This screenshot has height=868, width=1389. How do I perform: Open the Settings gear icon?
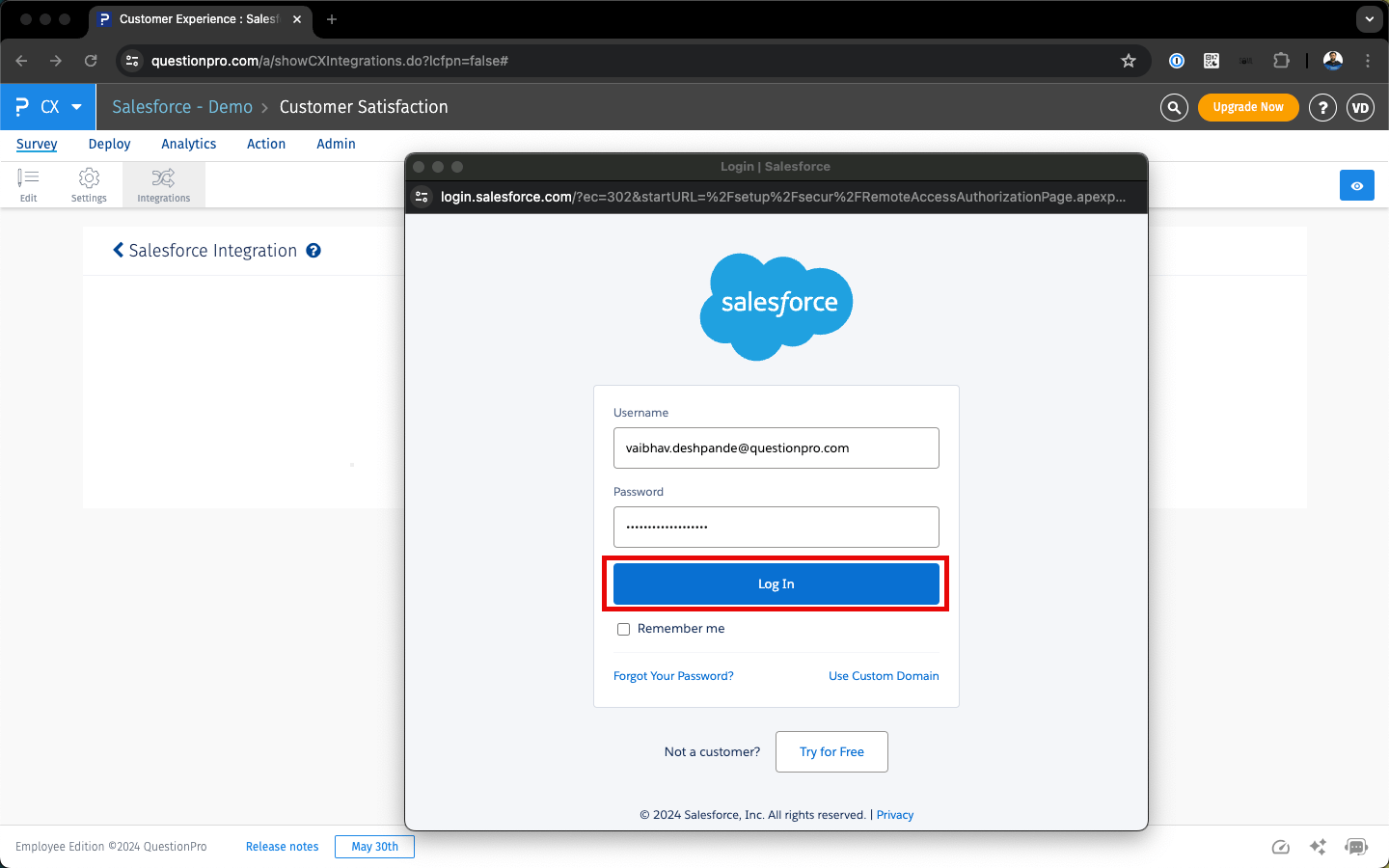[89, 178]
